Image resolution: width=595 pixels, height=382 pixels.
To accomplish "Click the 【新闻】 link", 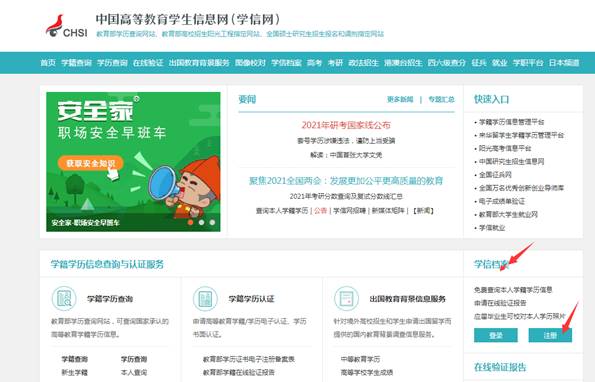I will pos(423,211).
